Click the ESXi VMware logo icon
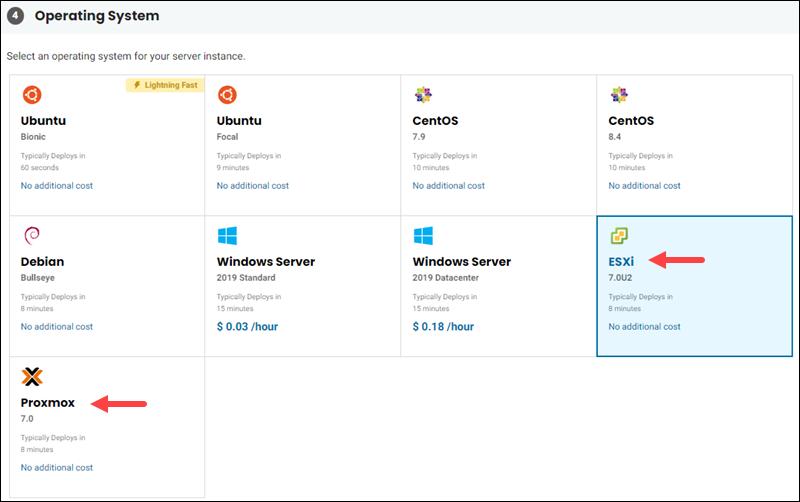The width and height of the screenshot is (800, 502). [619, 236]
